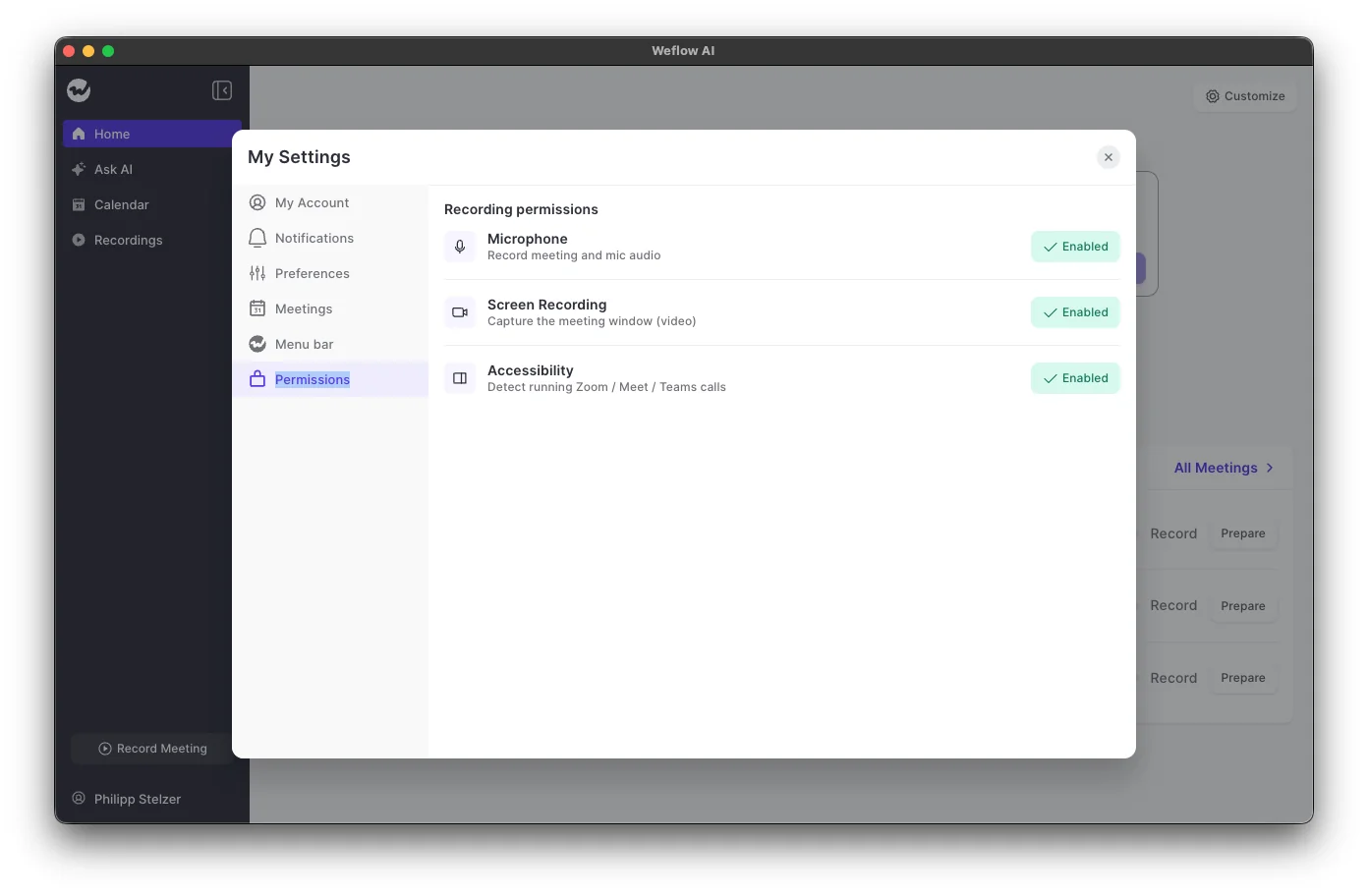Click the Menu bar Weflow icon
1368x896 pixels.
(257, 344)
